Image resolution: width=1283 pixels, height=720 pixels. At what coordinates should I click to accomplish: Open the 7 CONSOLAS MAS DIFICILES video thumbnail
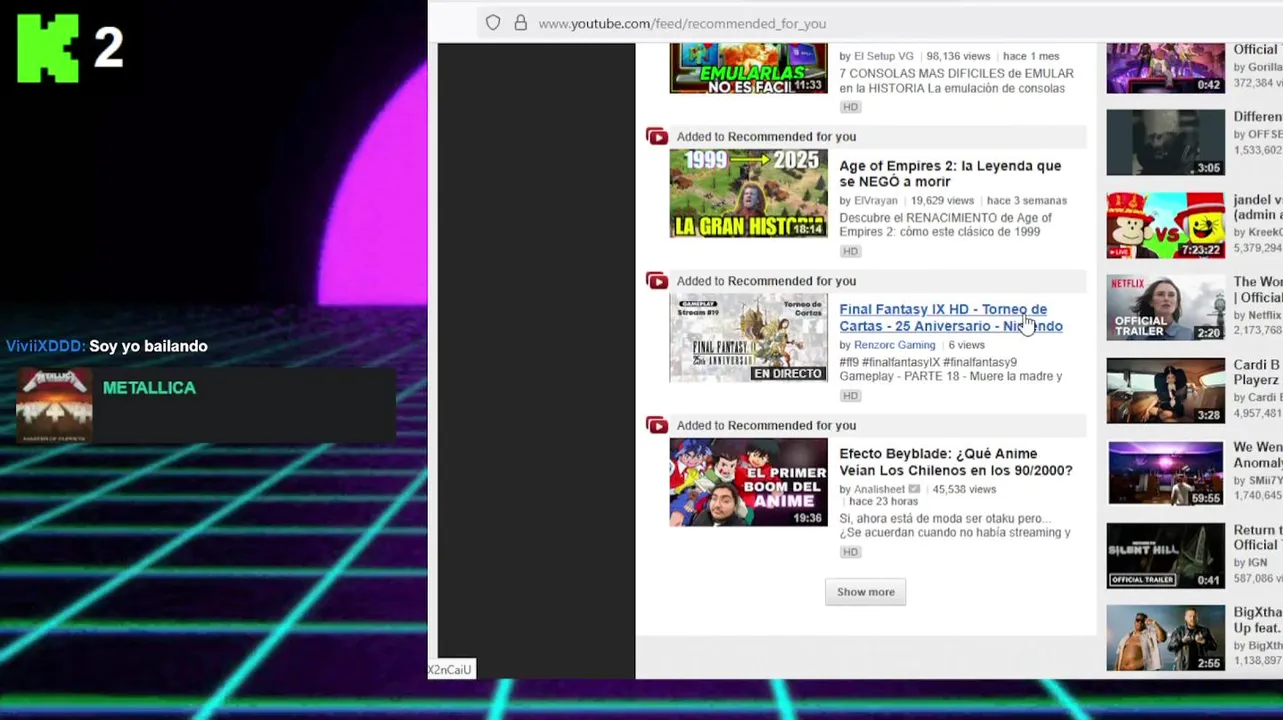pos(748,68)
